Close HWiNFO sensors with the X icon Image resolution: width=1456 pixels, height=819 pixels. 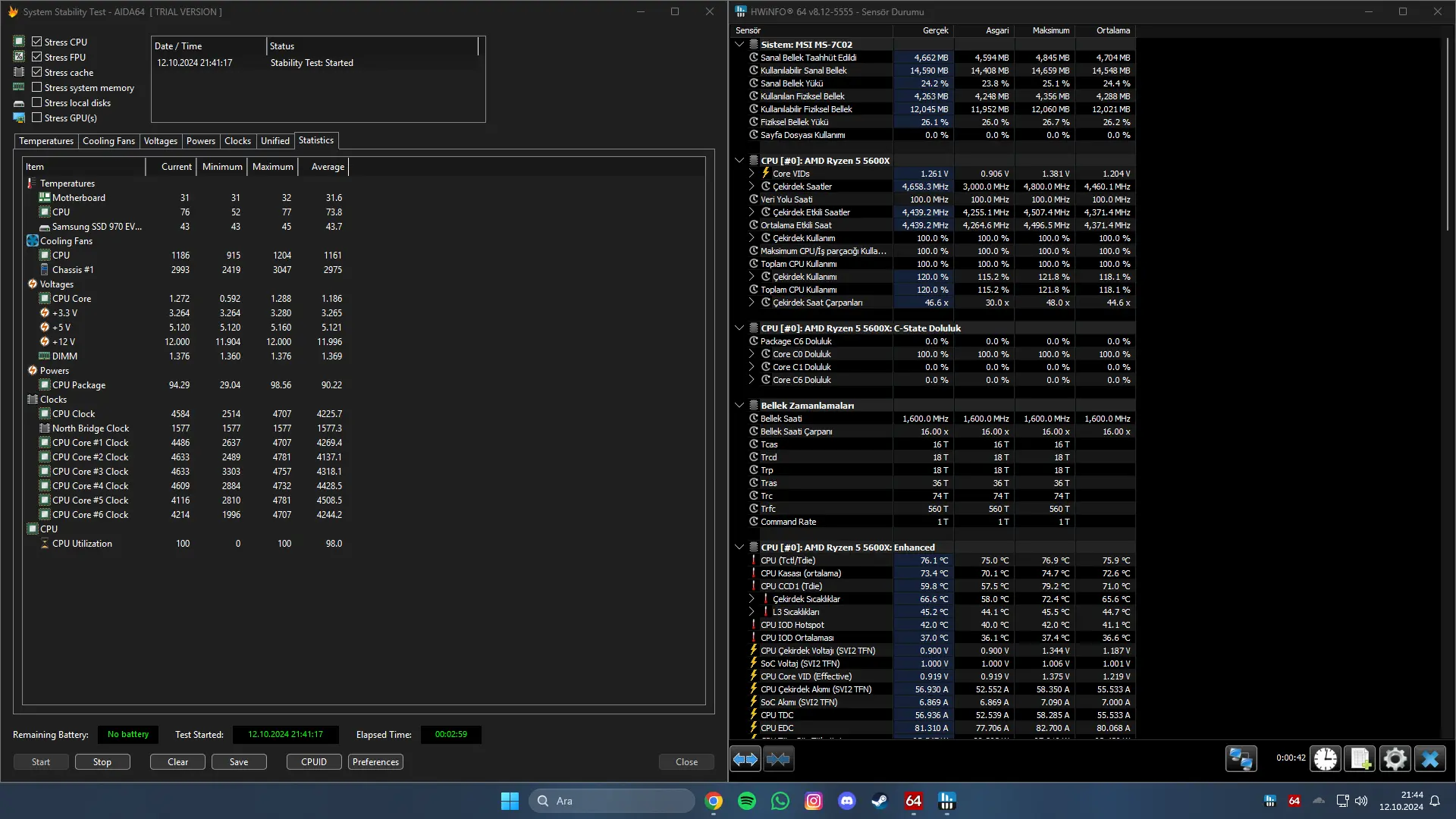click(1429, 759)
